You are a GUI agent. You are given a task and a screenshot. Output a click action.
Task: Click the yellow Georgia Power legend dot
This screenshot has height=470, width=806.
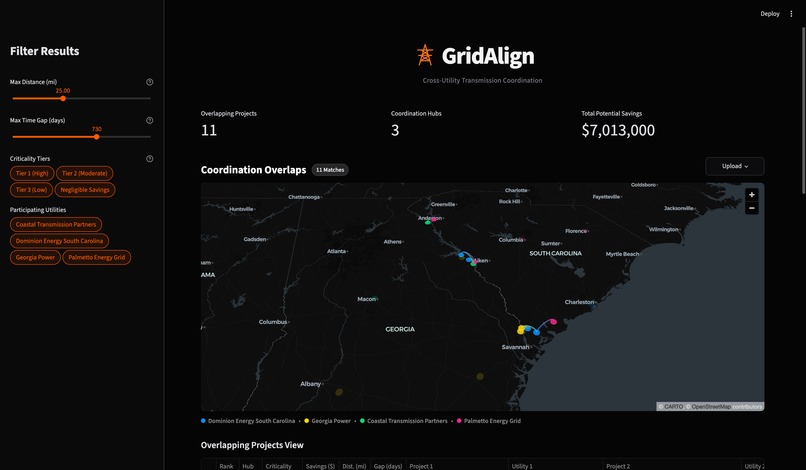coord(307,421)
